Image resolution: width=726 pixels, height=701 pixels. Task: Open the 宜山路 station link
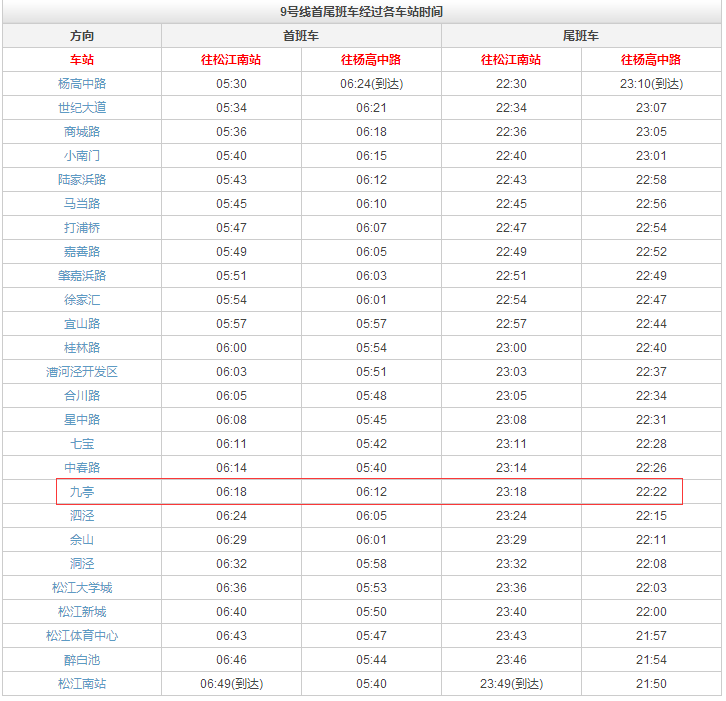coord(82,324)
